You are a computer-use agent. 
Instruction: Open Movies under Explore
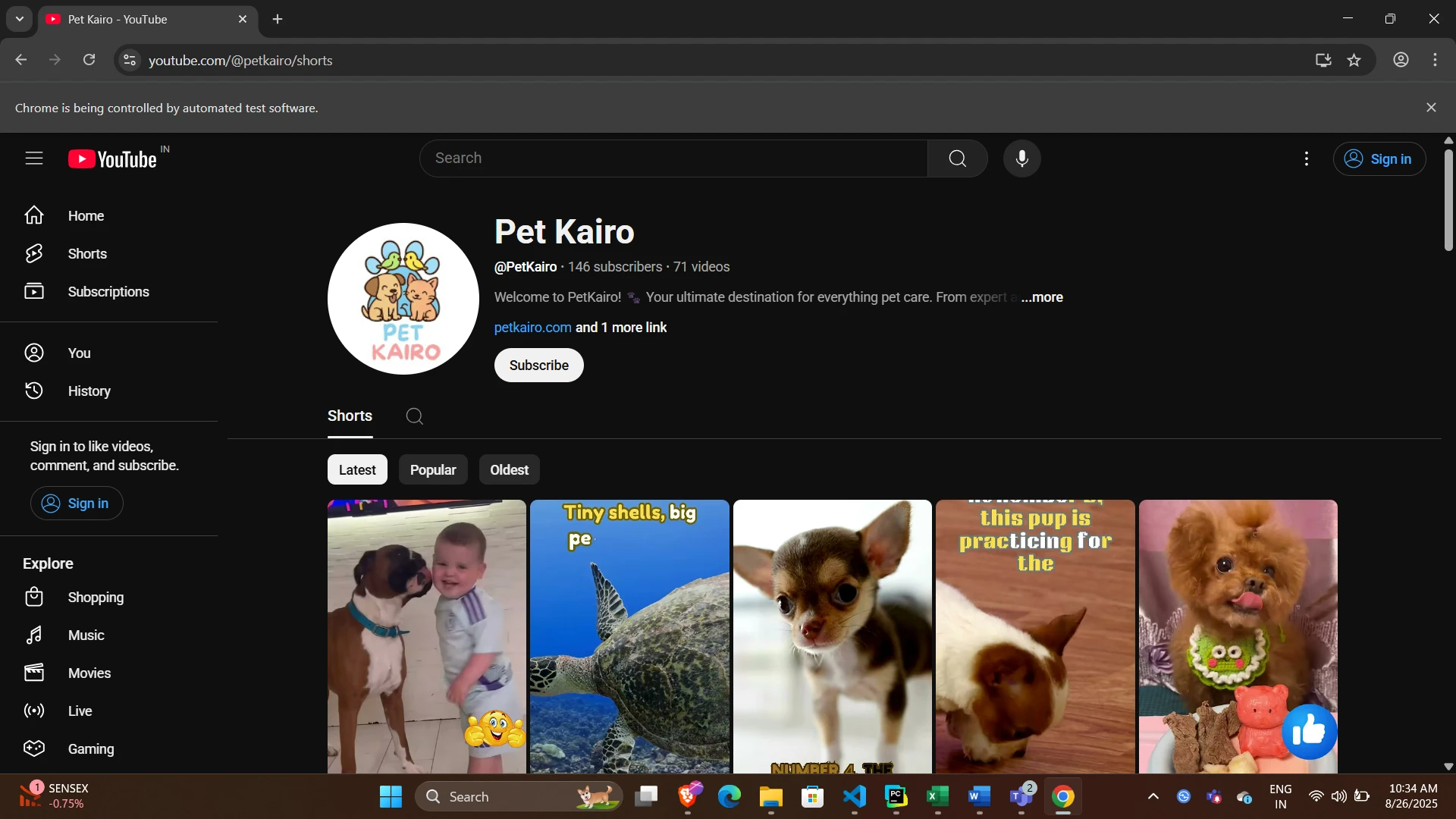(108, 673)
